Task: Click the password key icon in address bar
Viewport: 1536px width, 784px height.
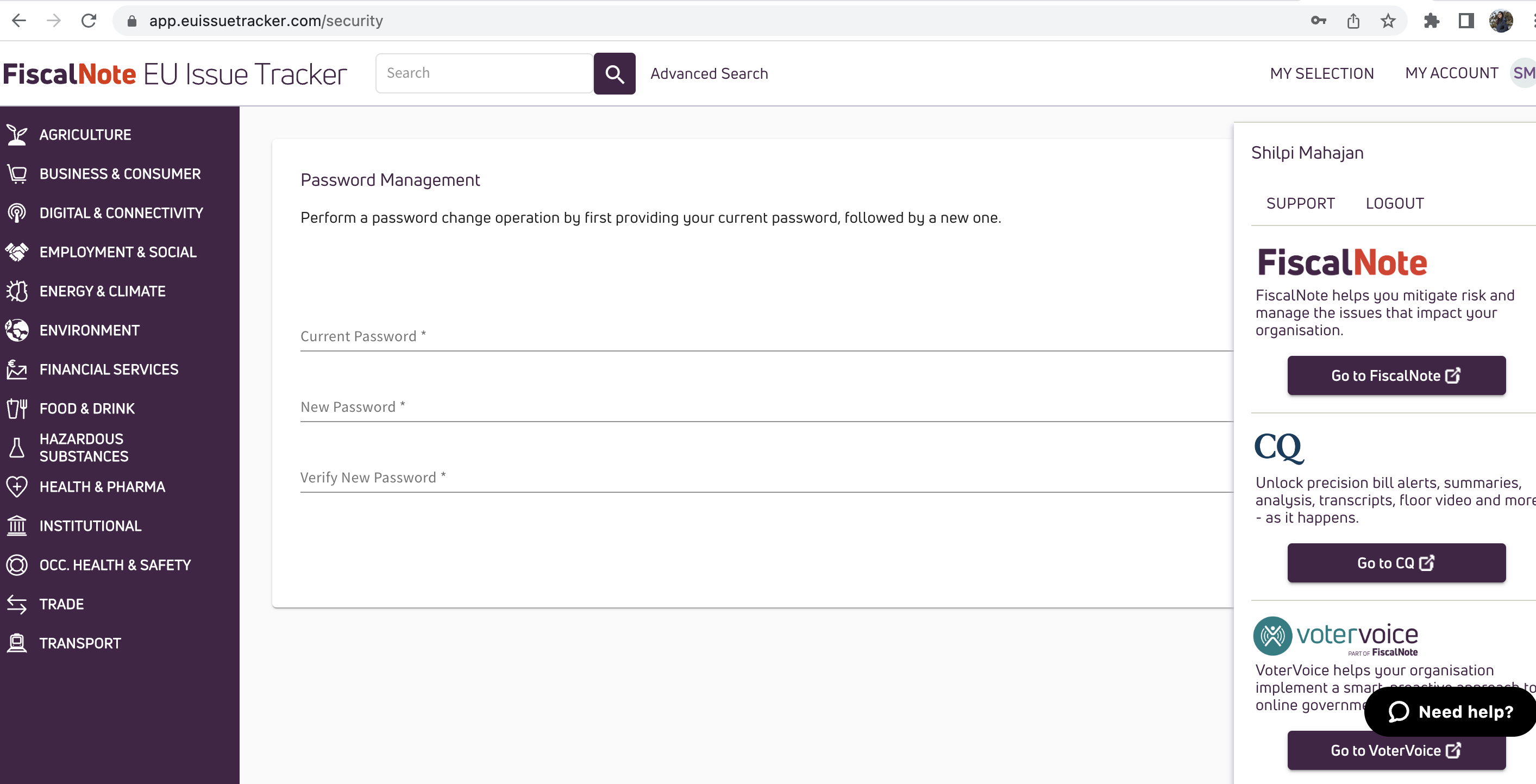Action: [1318, 21]
